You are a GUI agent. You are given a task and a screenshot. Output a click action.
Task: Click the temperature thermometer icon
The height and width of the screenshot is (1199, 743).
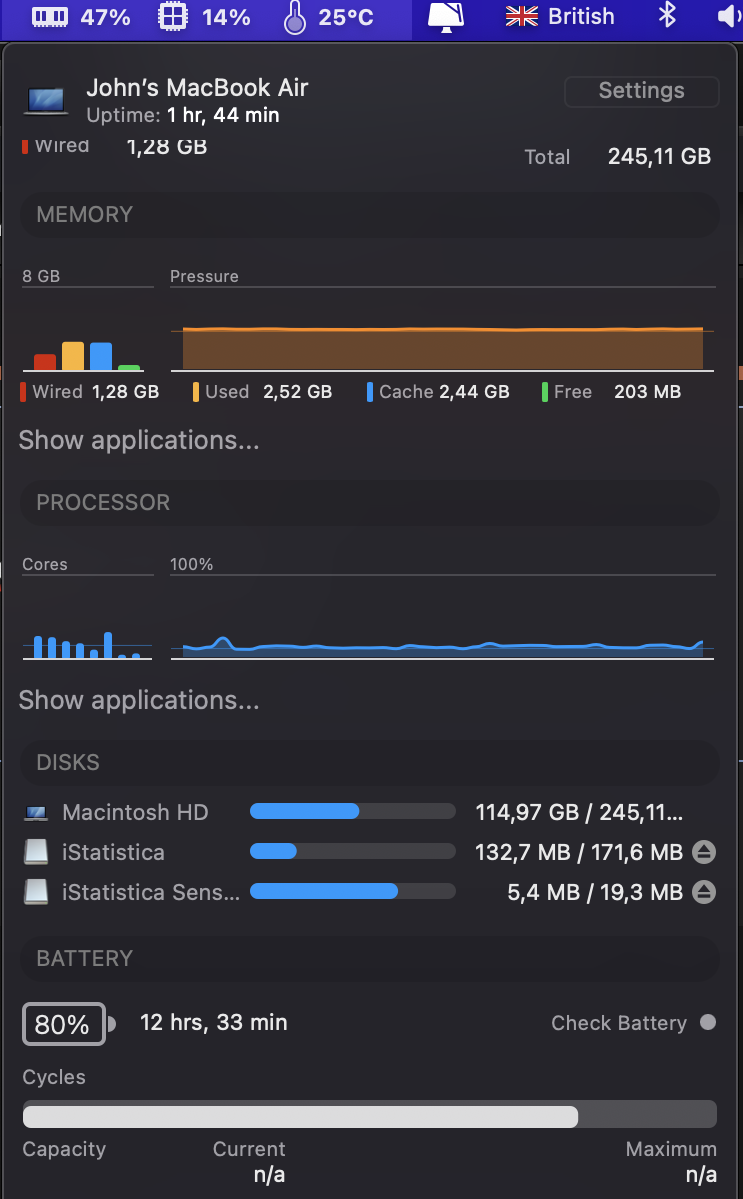[x=294, y=17]
